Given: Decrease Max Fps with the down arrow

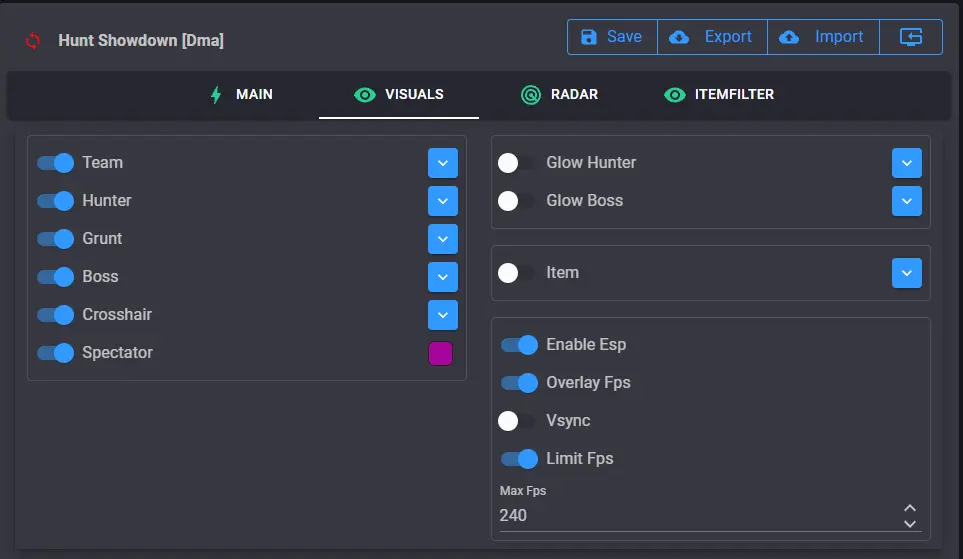Looking at the screenshot, I should pos(910,523).
